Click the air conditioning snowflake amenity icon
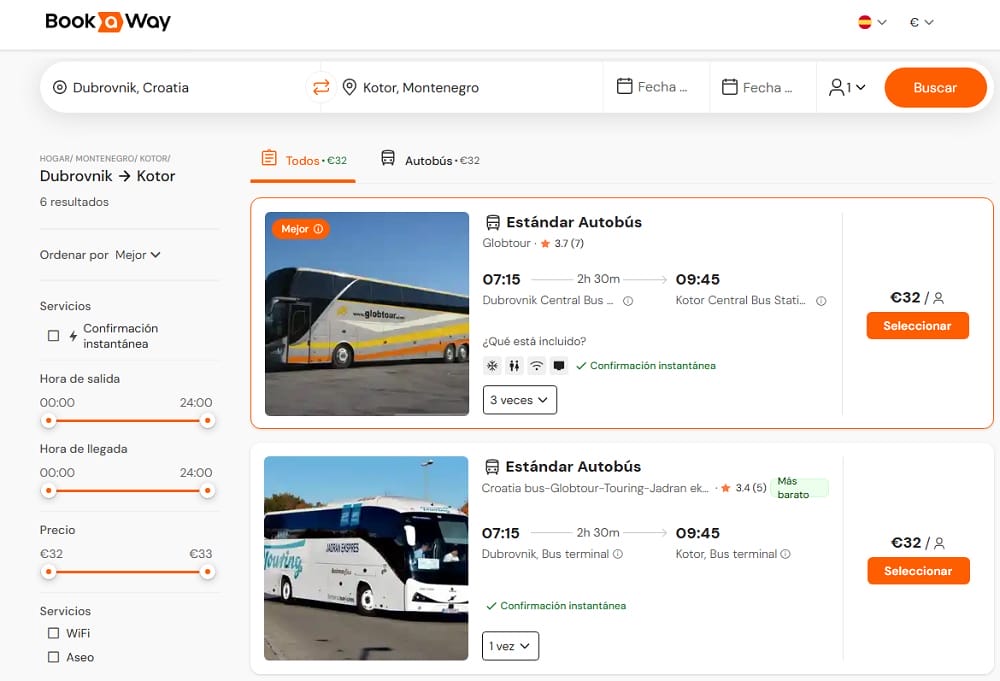 click(492, 366)
